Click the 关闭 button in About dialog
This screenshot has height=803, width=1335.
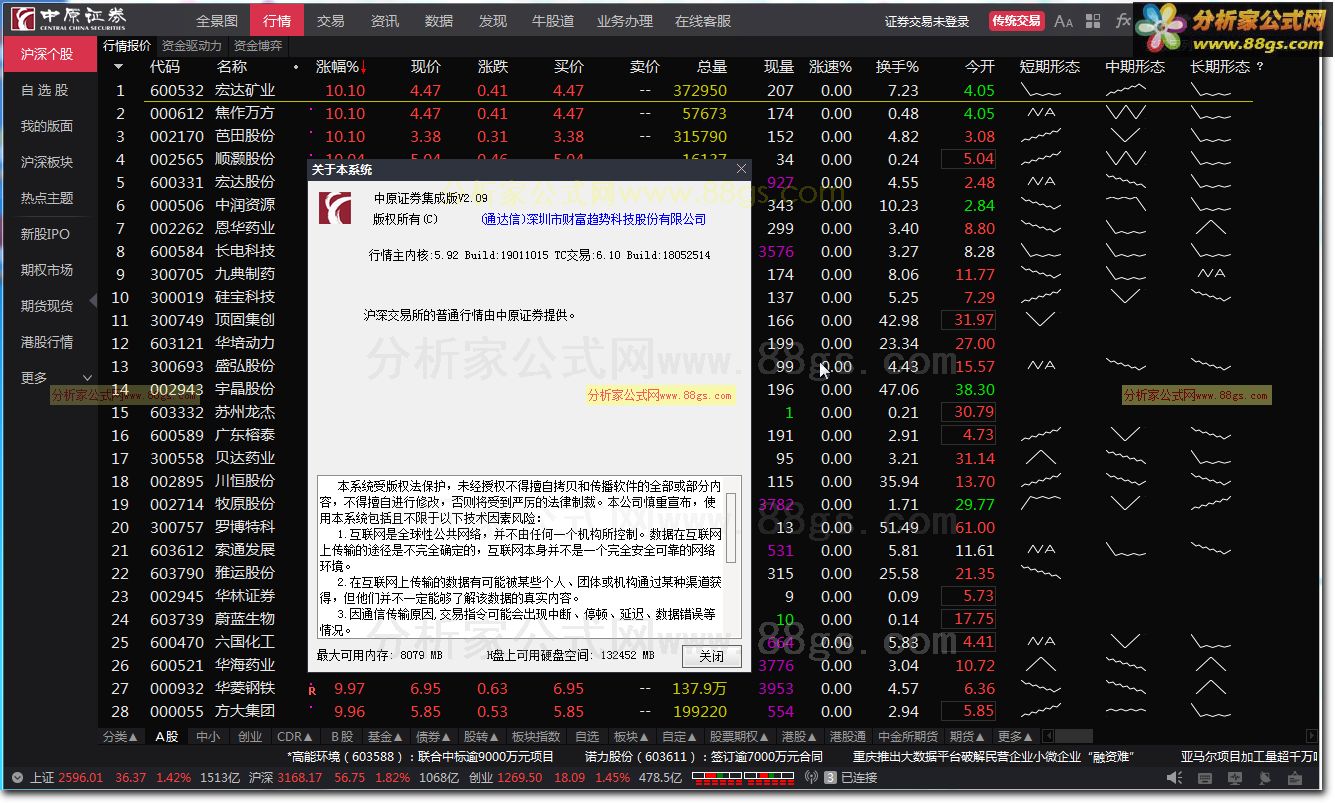click(x=712, y=656)
